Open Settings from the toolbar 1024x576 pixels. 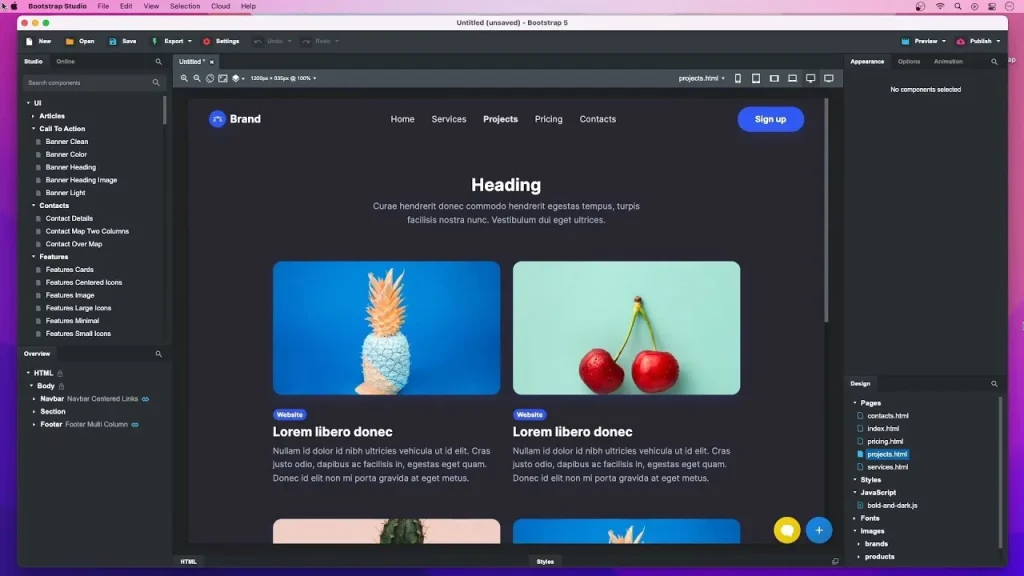[221, 41]
